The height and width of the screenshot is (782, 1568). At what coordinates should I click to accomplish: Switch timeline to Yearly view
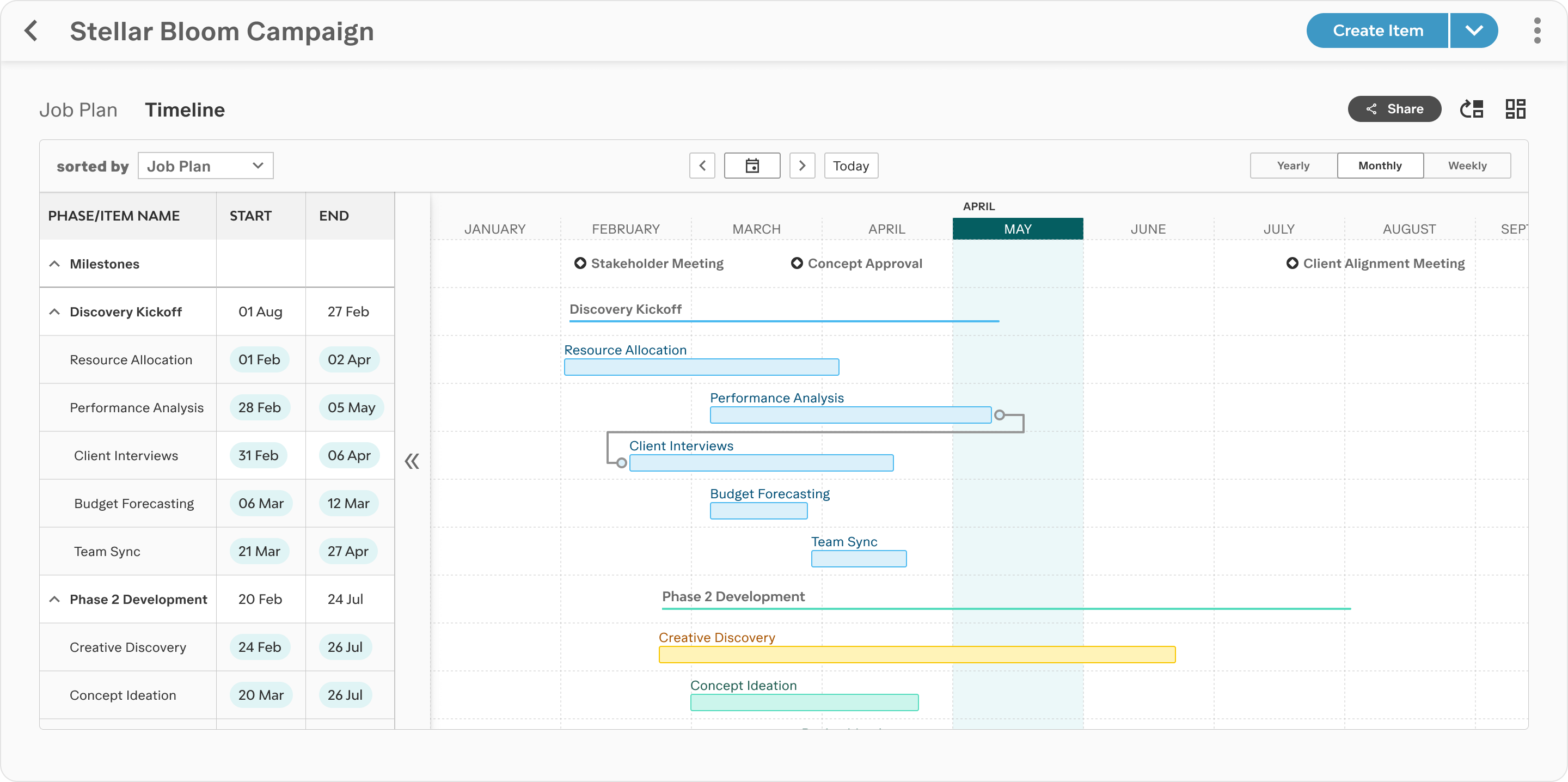(x=1293, y=165)
